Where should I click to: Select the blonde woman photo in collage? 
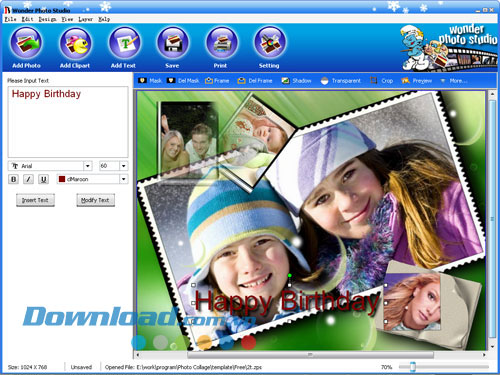(x=413, y=302)
